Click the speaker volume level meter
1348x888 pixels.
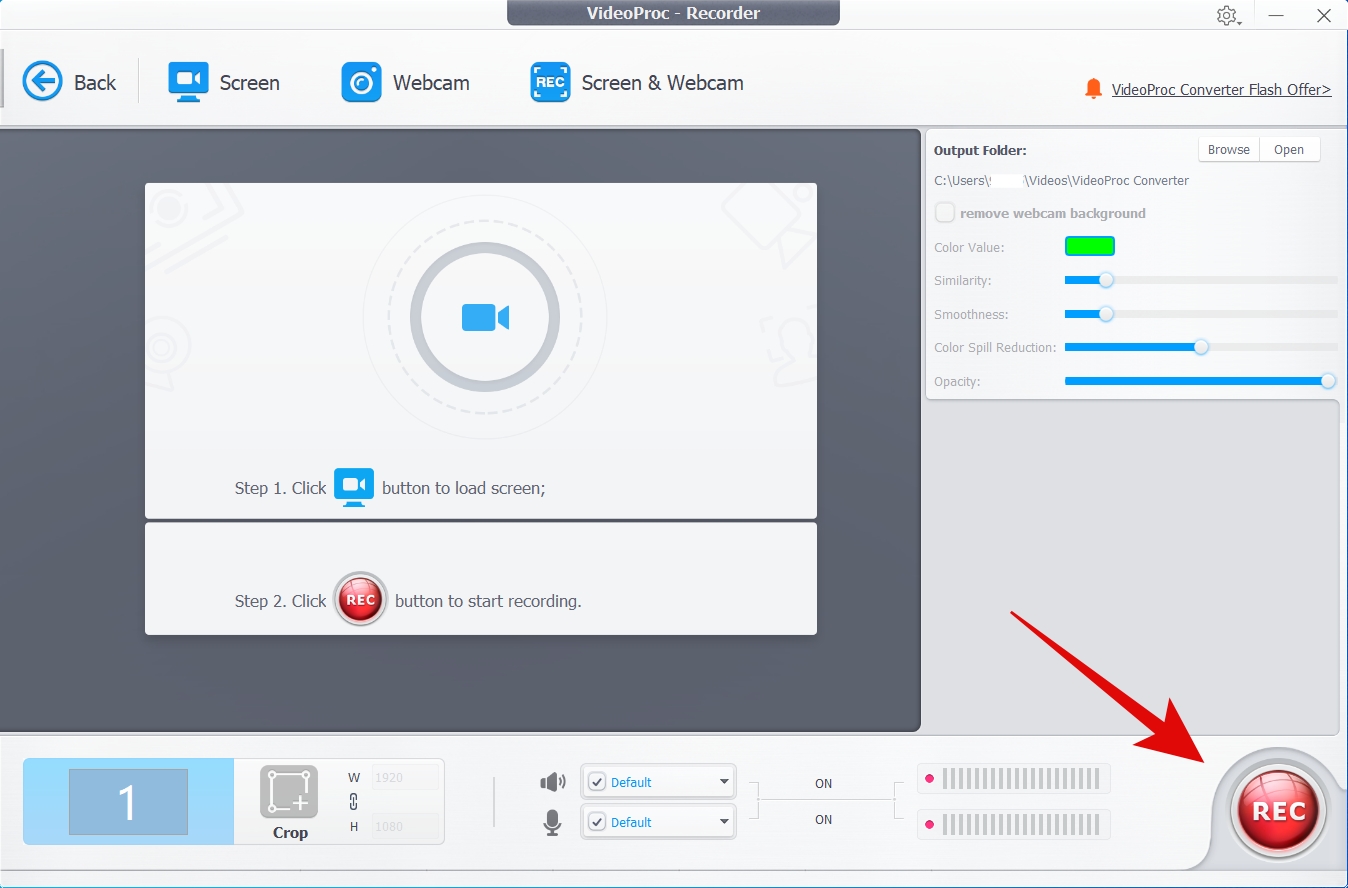click(x=1014, y=778)
